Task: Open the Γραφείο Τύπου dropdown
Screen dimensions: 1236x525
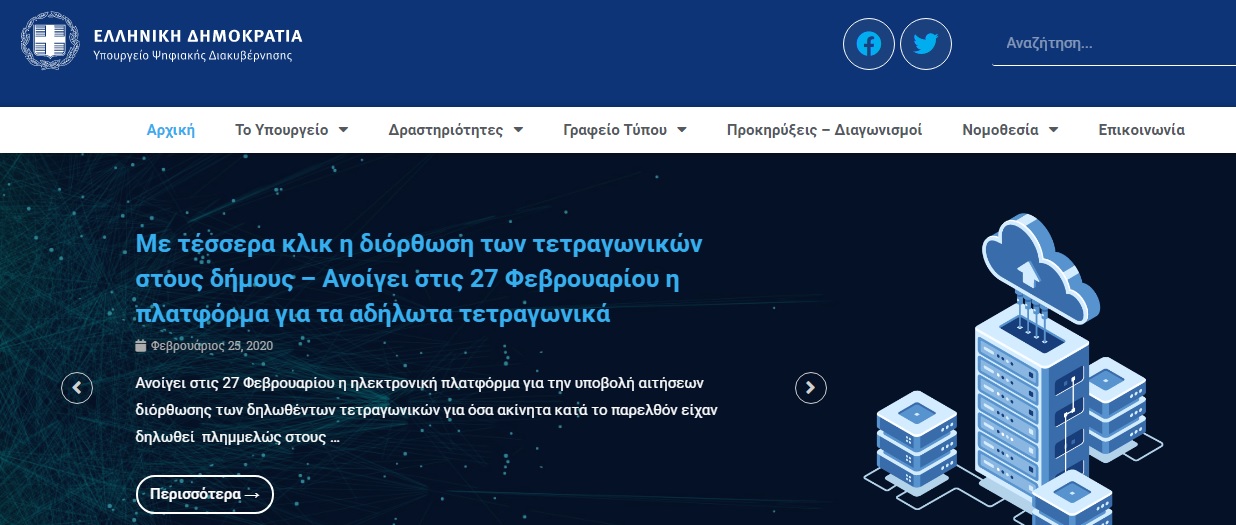Action: pos(624,130)
